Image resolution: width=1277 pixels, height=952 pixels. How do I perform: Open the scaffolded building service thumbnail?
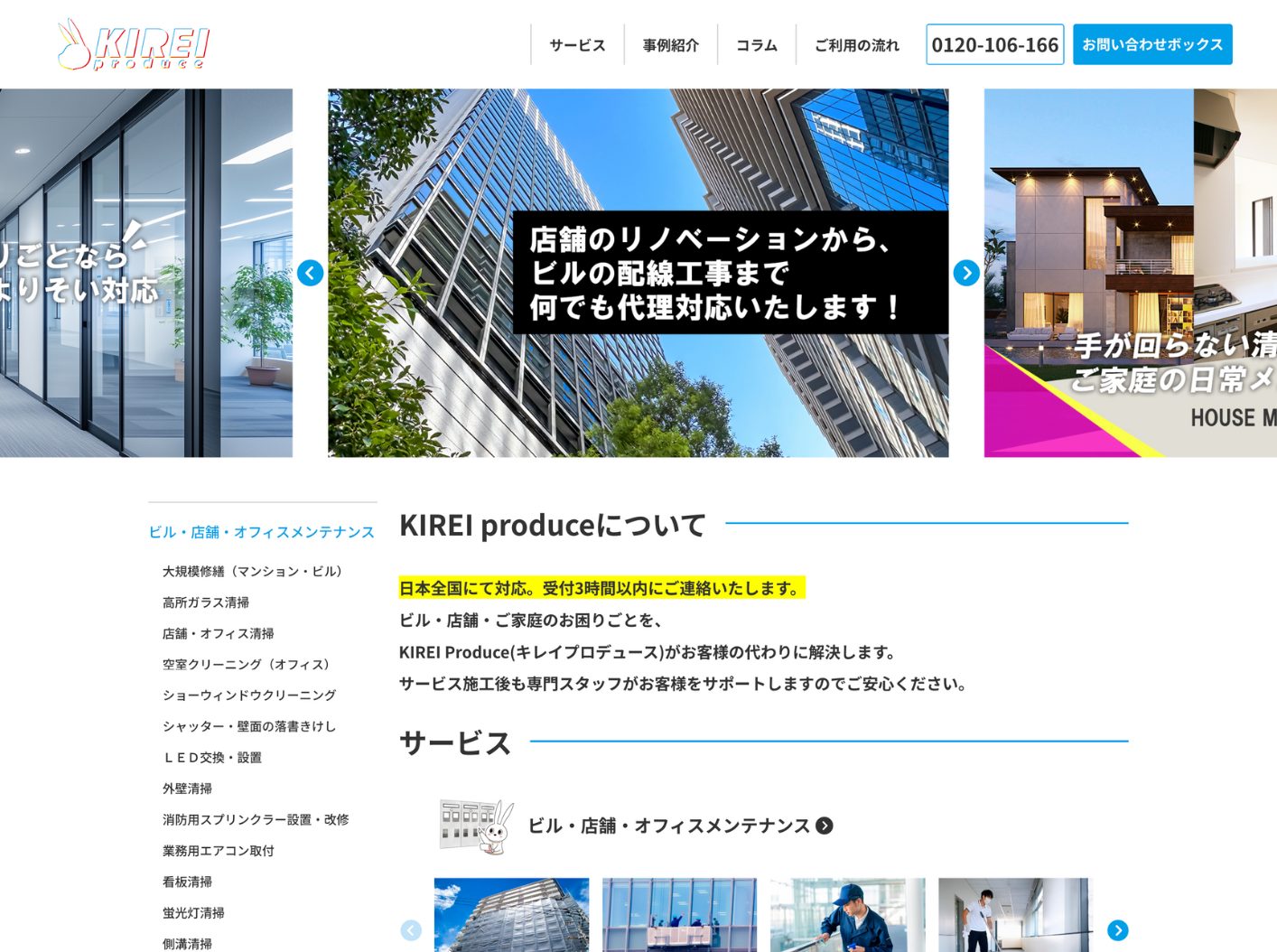click(x=511, y=914)
